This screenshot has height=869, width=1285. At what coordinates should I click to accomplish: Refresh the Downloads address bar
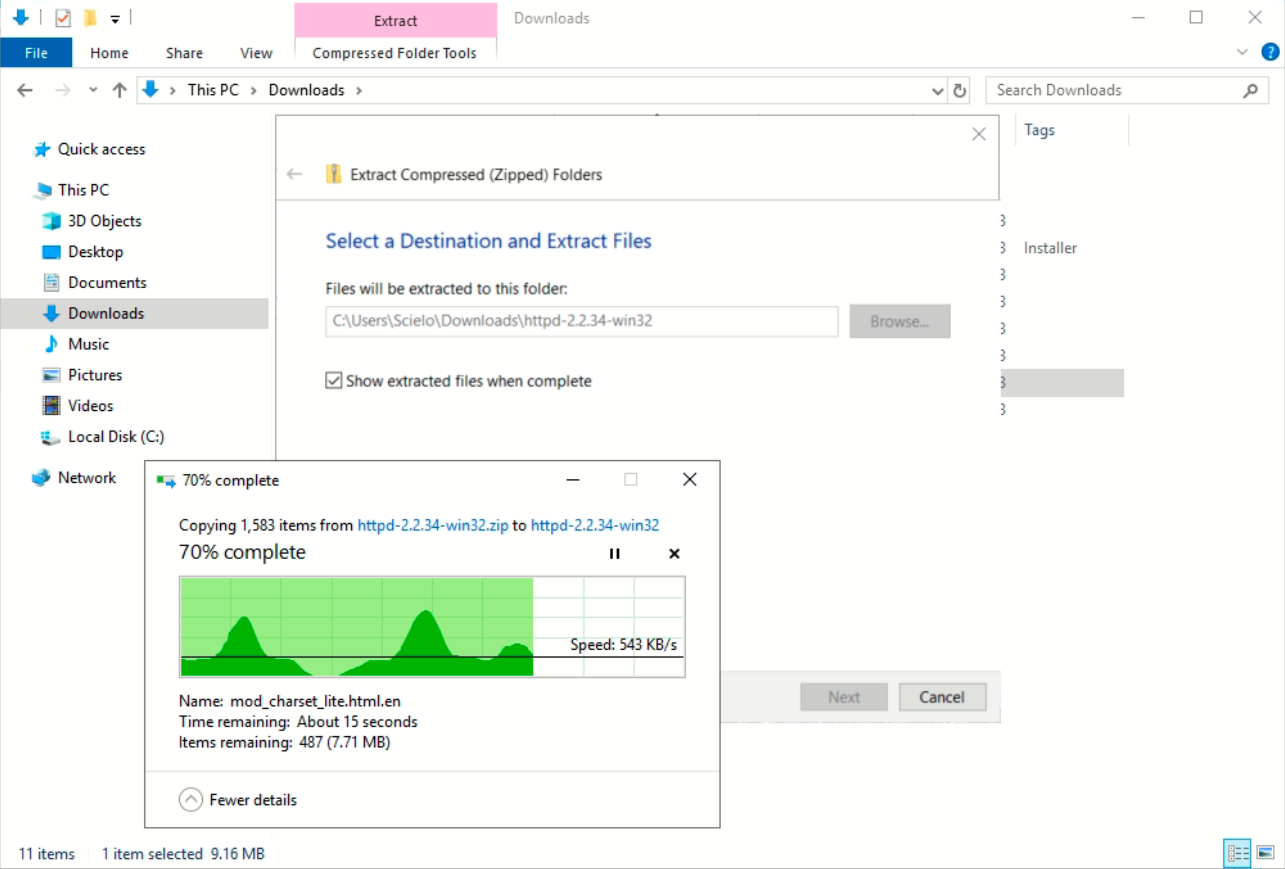pyautogui.click(x=960, y=91)
